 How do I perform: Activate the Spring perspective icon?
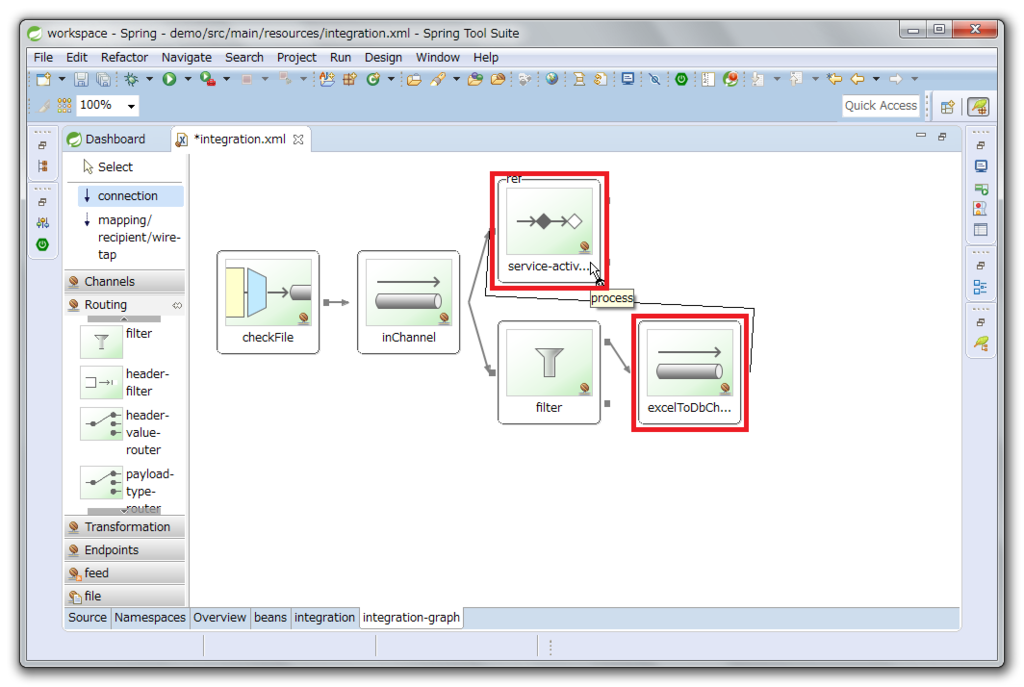(x=978, y=106)
